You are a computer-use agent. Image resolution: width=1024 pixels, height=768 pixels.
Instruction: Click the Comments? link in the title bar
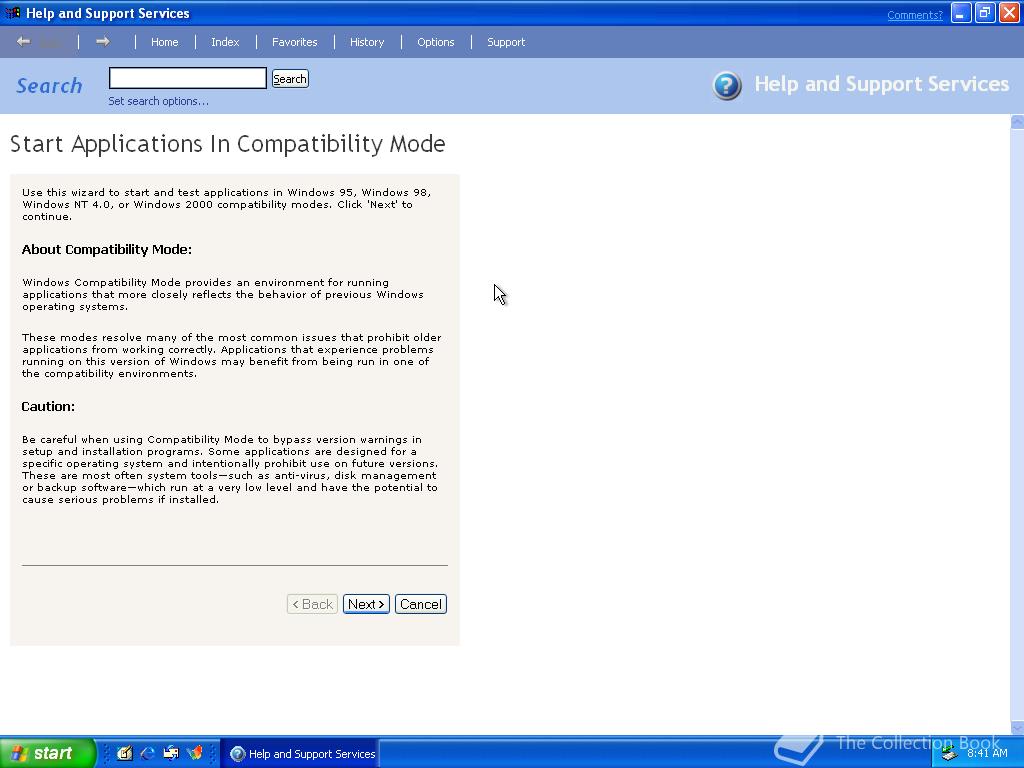point(915,15)
